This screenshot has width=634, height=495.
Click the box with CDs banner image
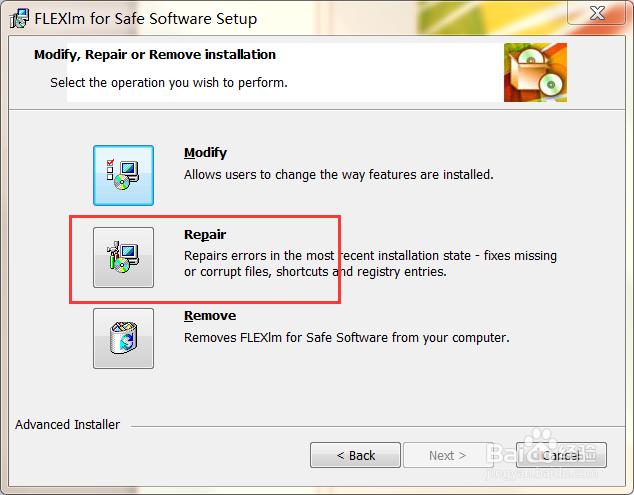pos(535,72)
